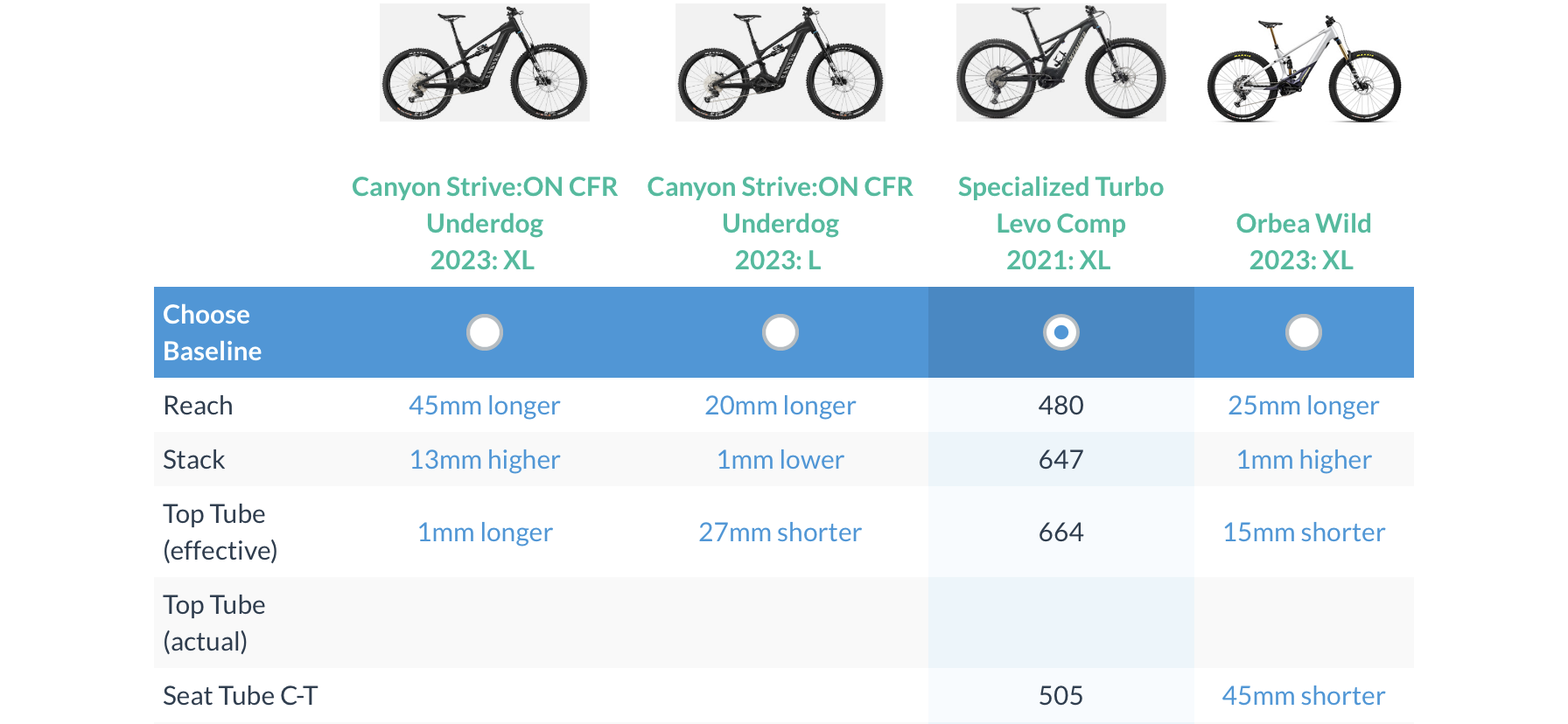The height and width of the screenshot is (724, 1568).
Task: Click the 1mm lower stack value
Action: [780, 460]
